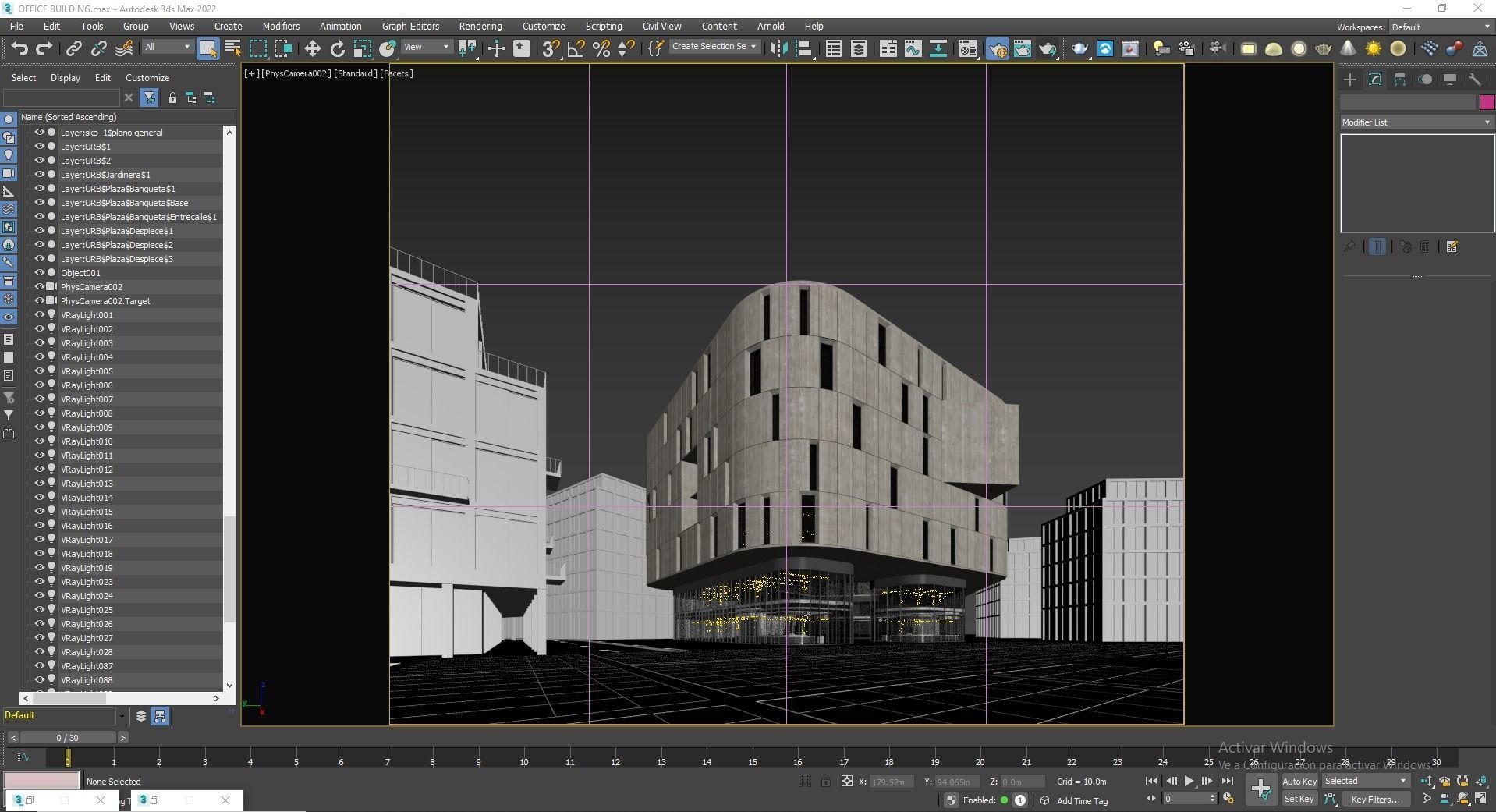The height and width of the screenshot is (812, 1496).
Task: Activate the Select Object tool
Action: (x=207, y=48)
